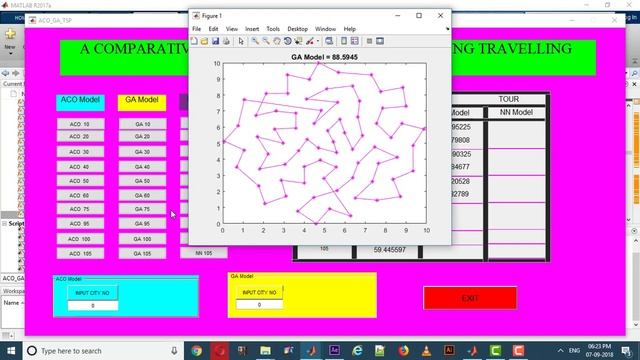Click the Show Plot Tools icon
Viewport: 640px width, 360px height.
click(x=380, y=41)
